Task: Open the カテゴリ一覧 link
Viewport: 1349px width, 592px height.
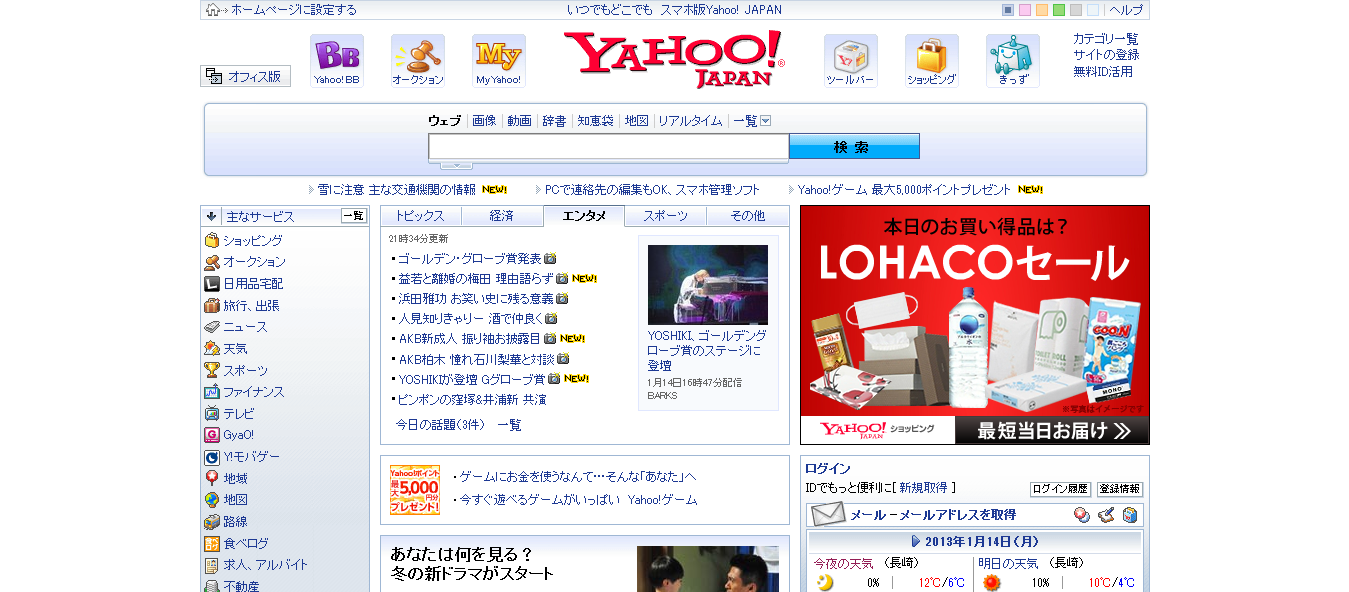Action: tap(1106, 39)
